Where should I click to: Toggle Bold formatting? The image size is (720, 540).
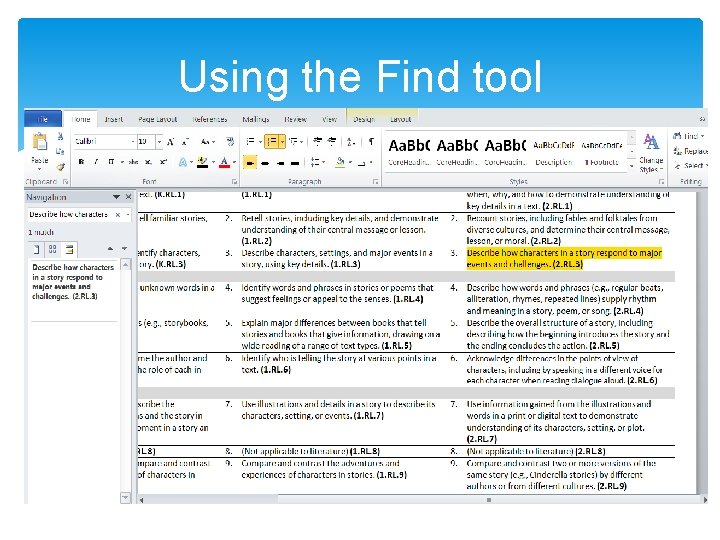tap(81, 162)
